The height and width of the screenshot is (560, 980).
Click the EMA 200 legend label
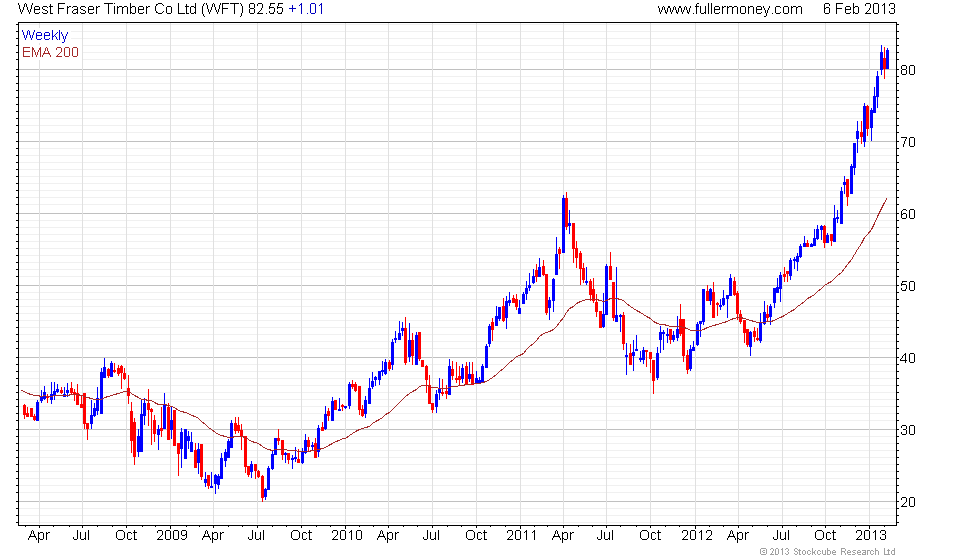coord(50,52)
